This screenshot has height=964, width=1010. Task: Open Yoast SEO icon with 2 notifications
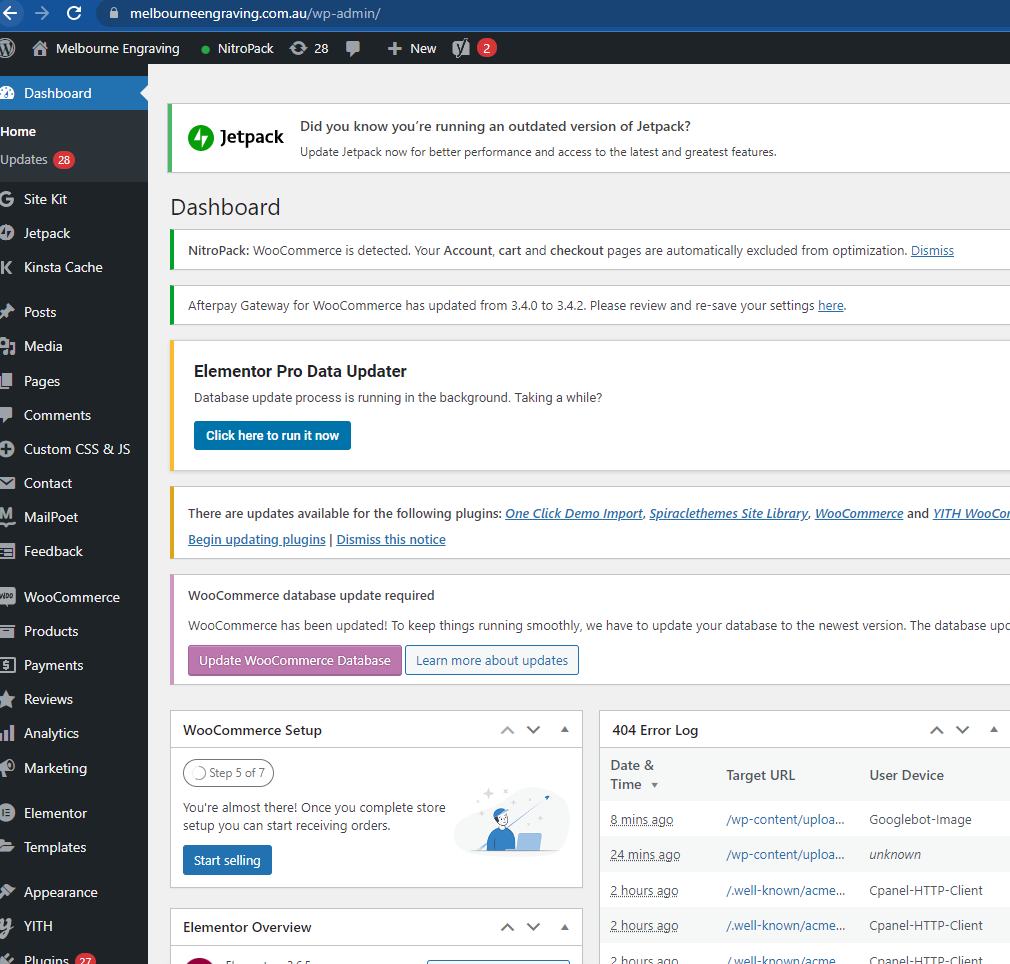pyautogui.click(x=474, y=48)
